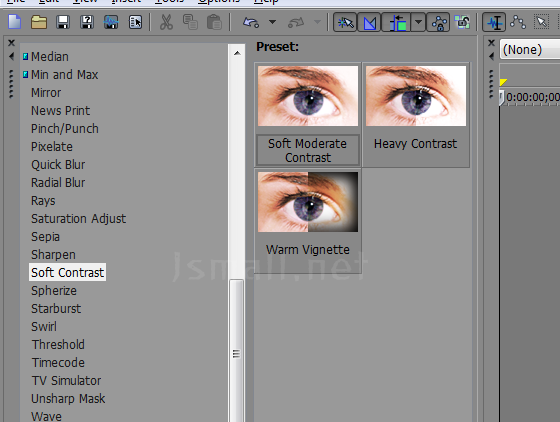Choose Pinch/Punch in the effects list
Screen dimensions: 560x422
tap(65, 129)
